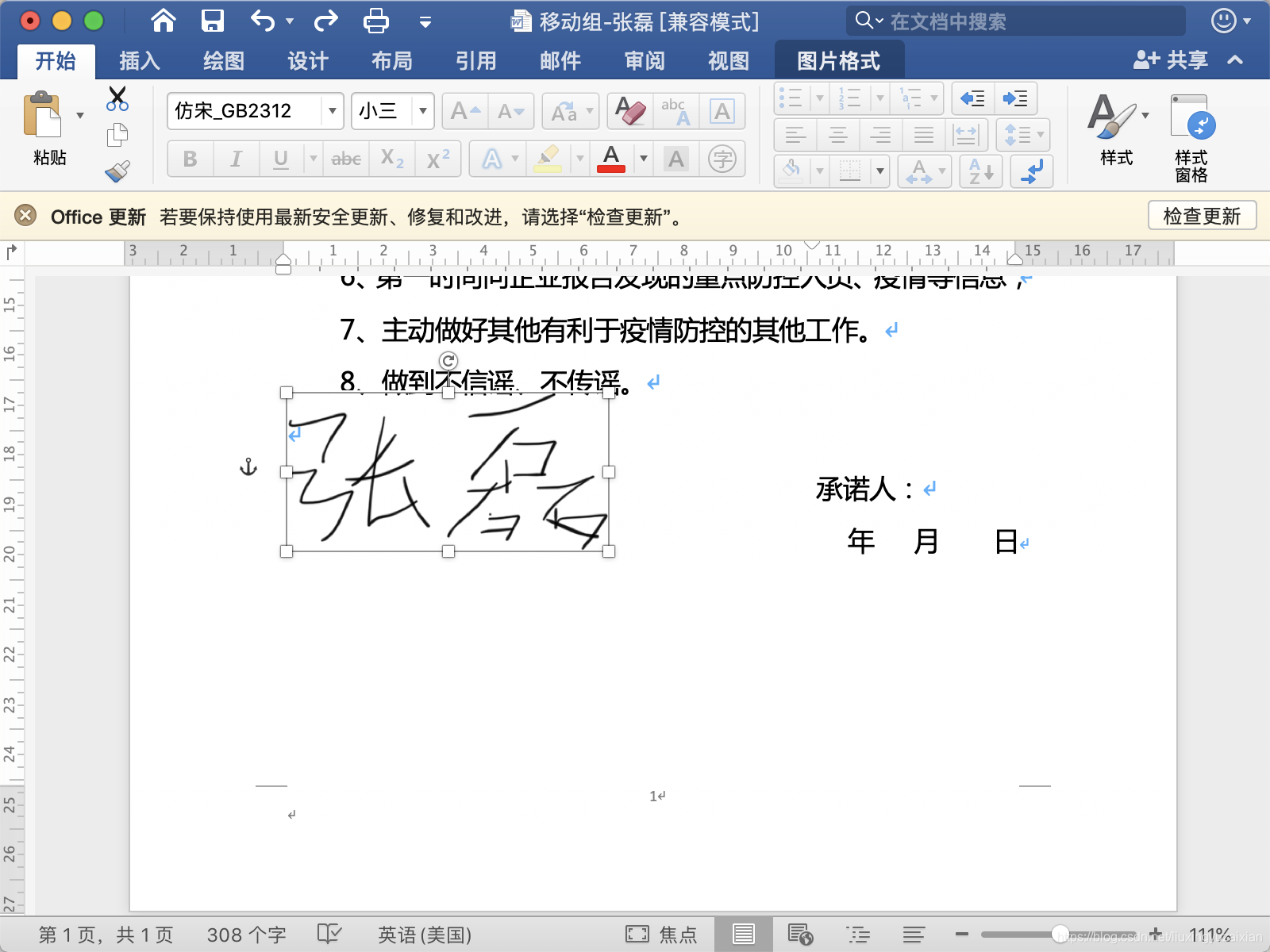The width and height of the screenshot is (1270, 952).
Task: Select the bullet list icon
Action: pos(792,98)
